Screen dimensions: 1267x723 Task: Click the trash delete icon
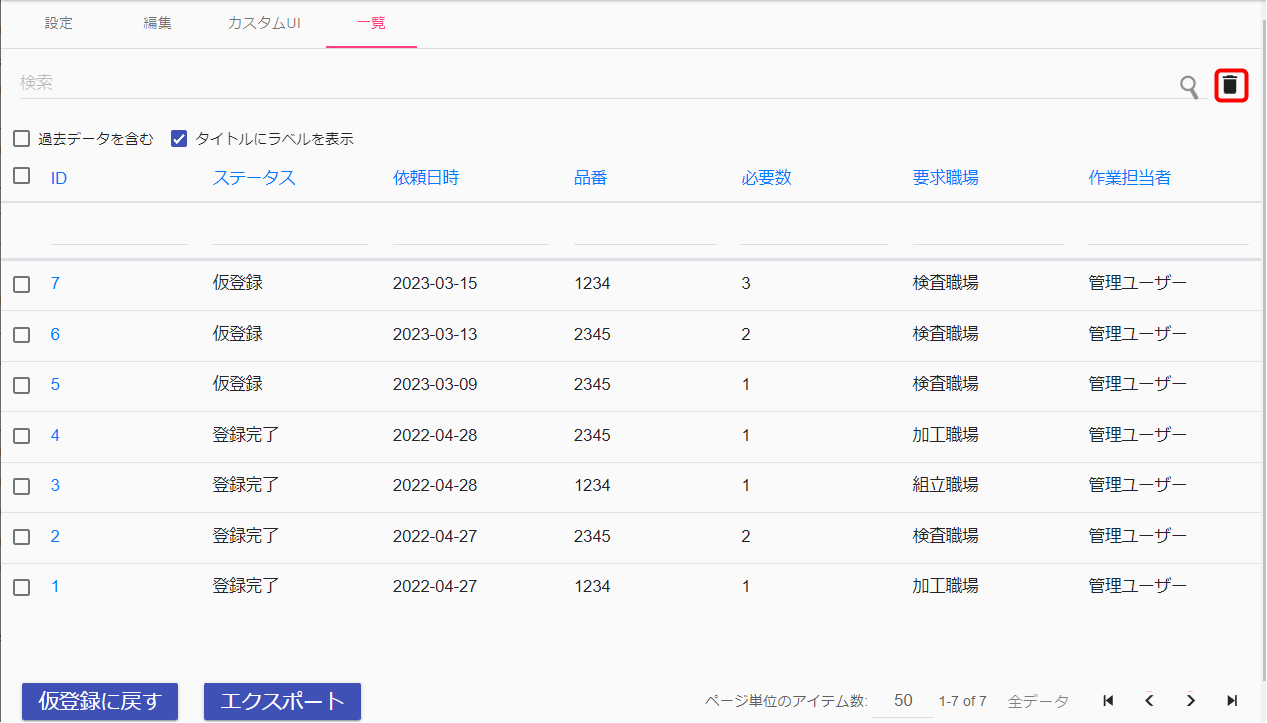point(1230,85)
